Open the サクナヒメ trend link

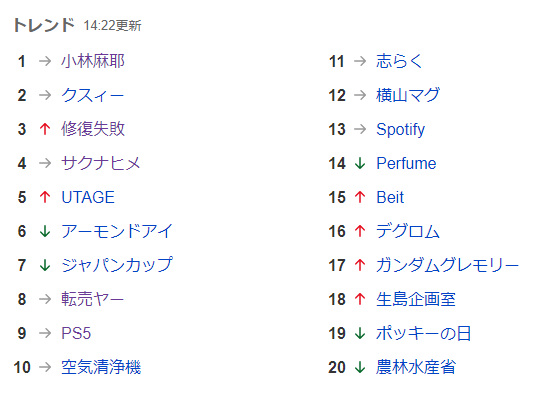click(x=101, y=163)
